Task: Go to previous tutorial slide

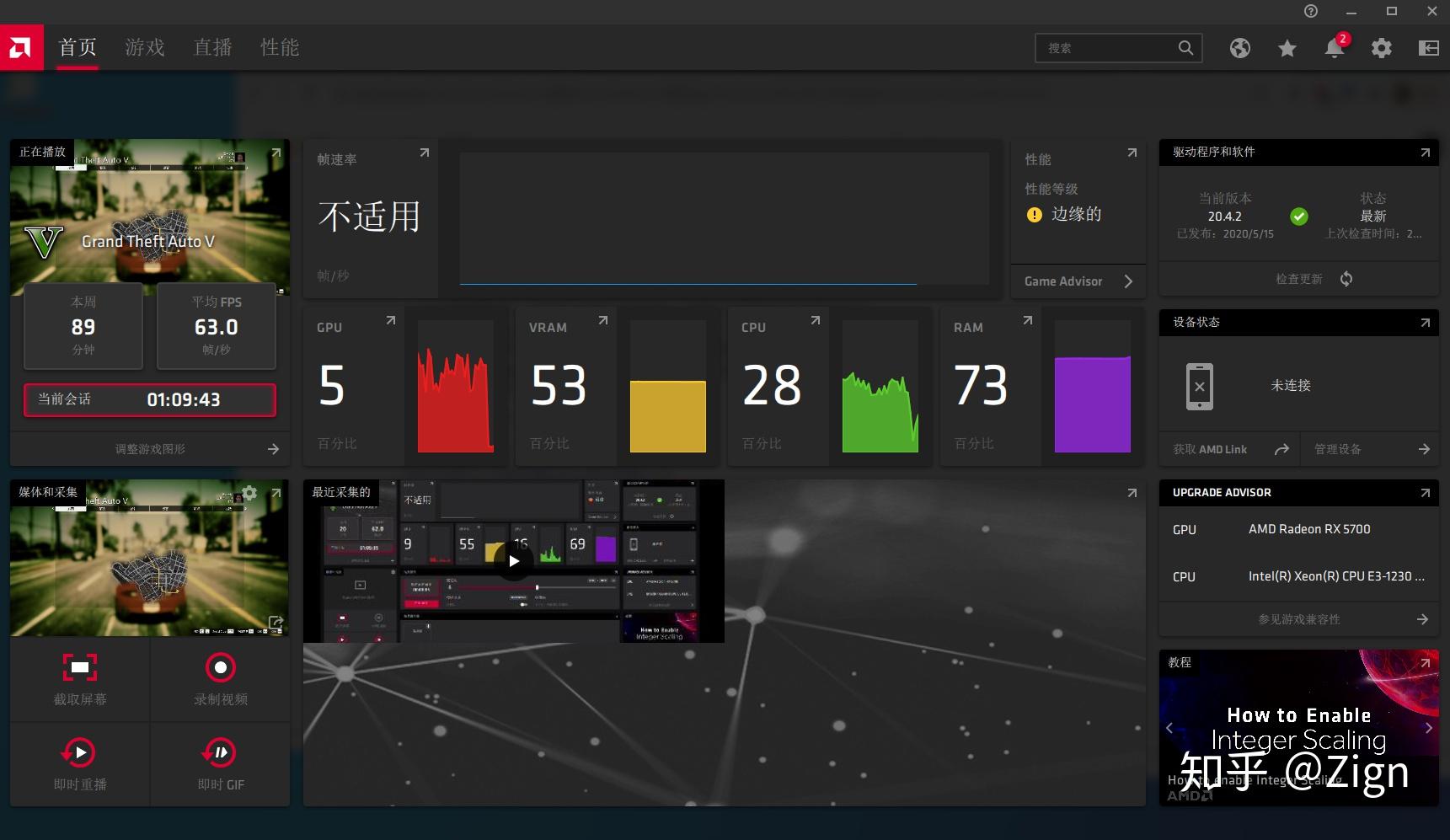Action: (x=1169, y=728)
